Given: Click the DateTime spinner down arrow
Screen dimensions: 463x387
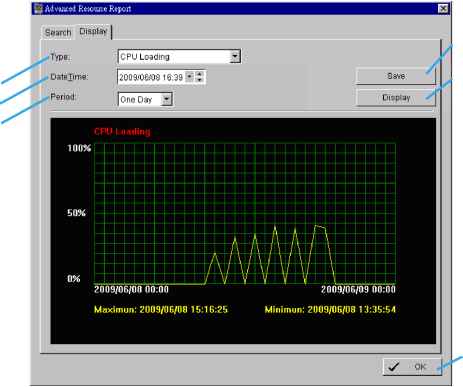Looking at the screenshot, I should (x=199, y=80).
